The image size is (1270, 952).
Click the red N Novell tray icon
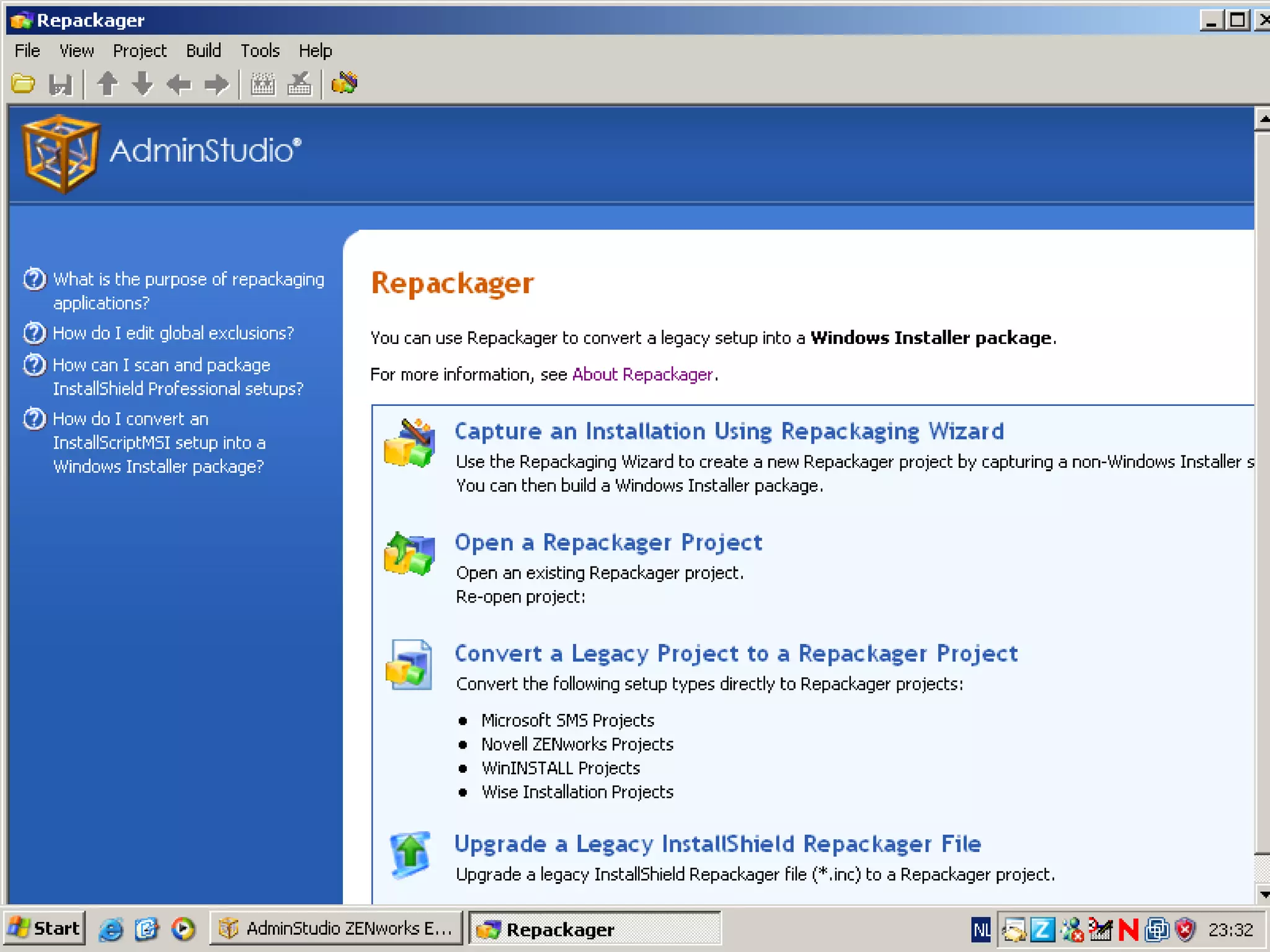click(x=1129, y=930)
